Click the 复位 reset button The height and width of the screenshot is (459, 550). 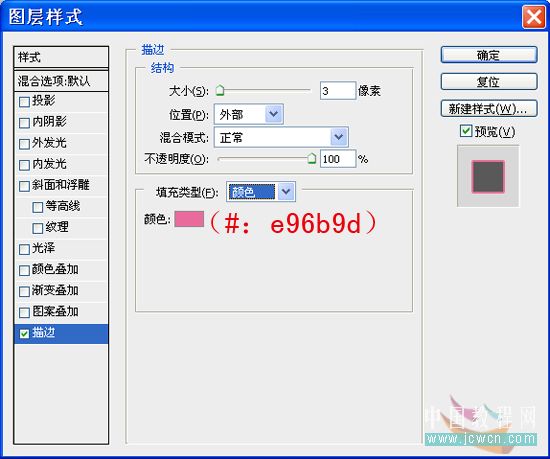point(489,82)
